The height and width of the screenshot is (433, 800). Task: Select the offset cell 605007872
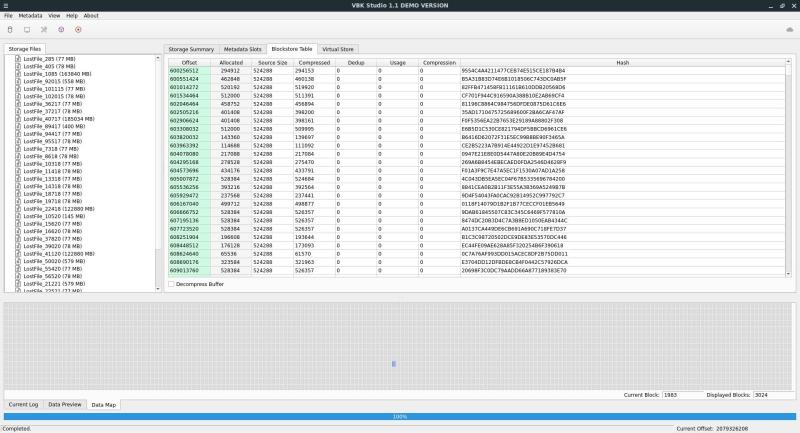(x=189, y=179)
